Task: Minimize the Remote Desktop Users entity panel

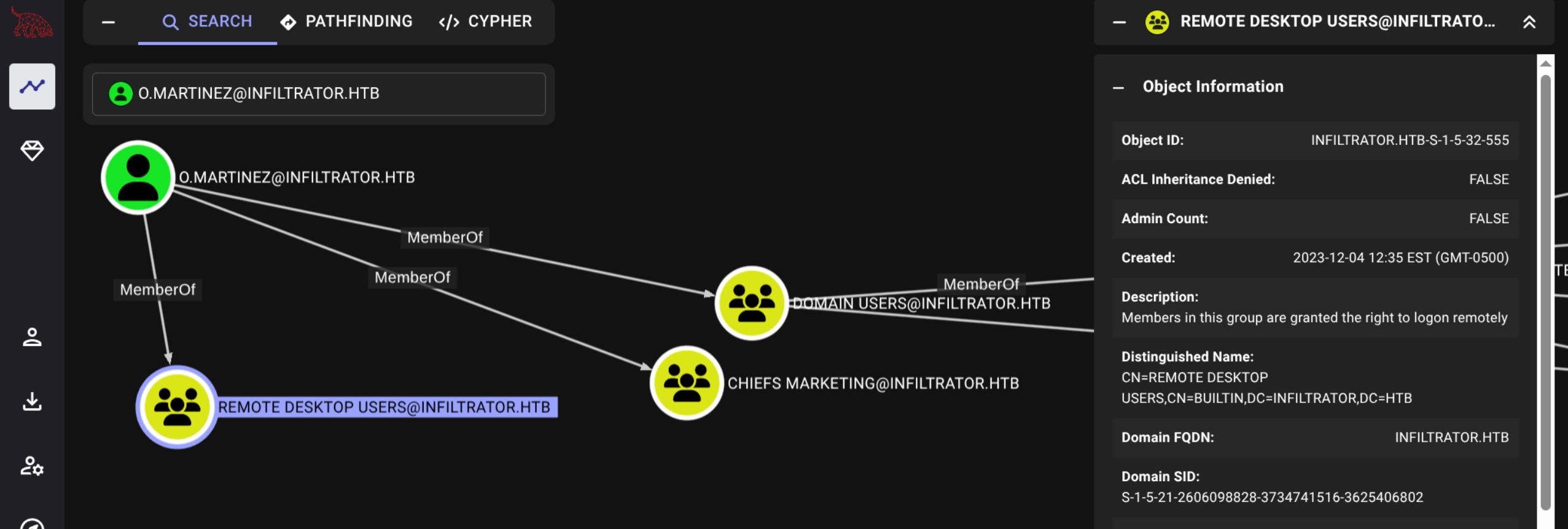Action: click(1119, 22)
